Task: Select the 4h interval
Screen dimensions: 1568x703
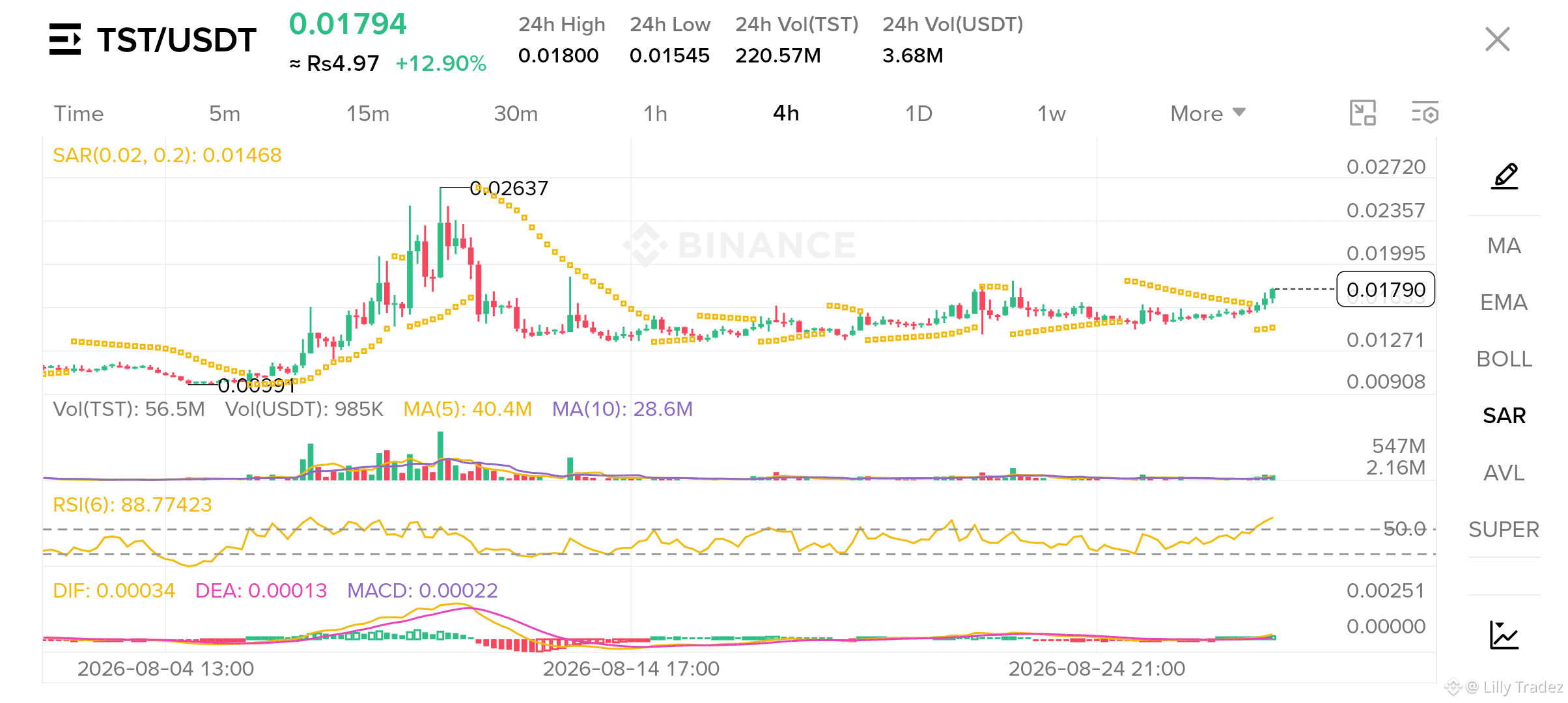Action: (x=786, y=113)
